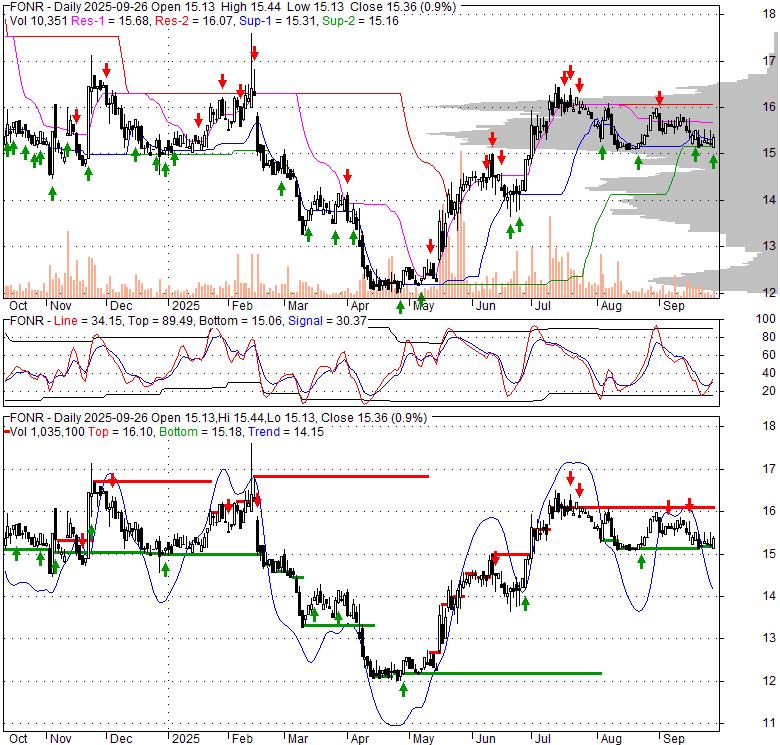The width and height of the screenshot is (780, 745).
Task: Click the 'Sup-1 = 15.31' label
Action: coord(278,21)
